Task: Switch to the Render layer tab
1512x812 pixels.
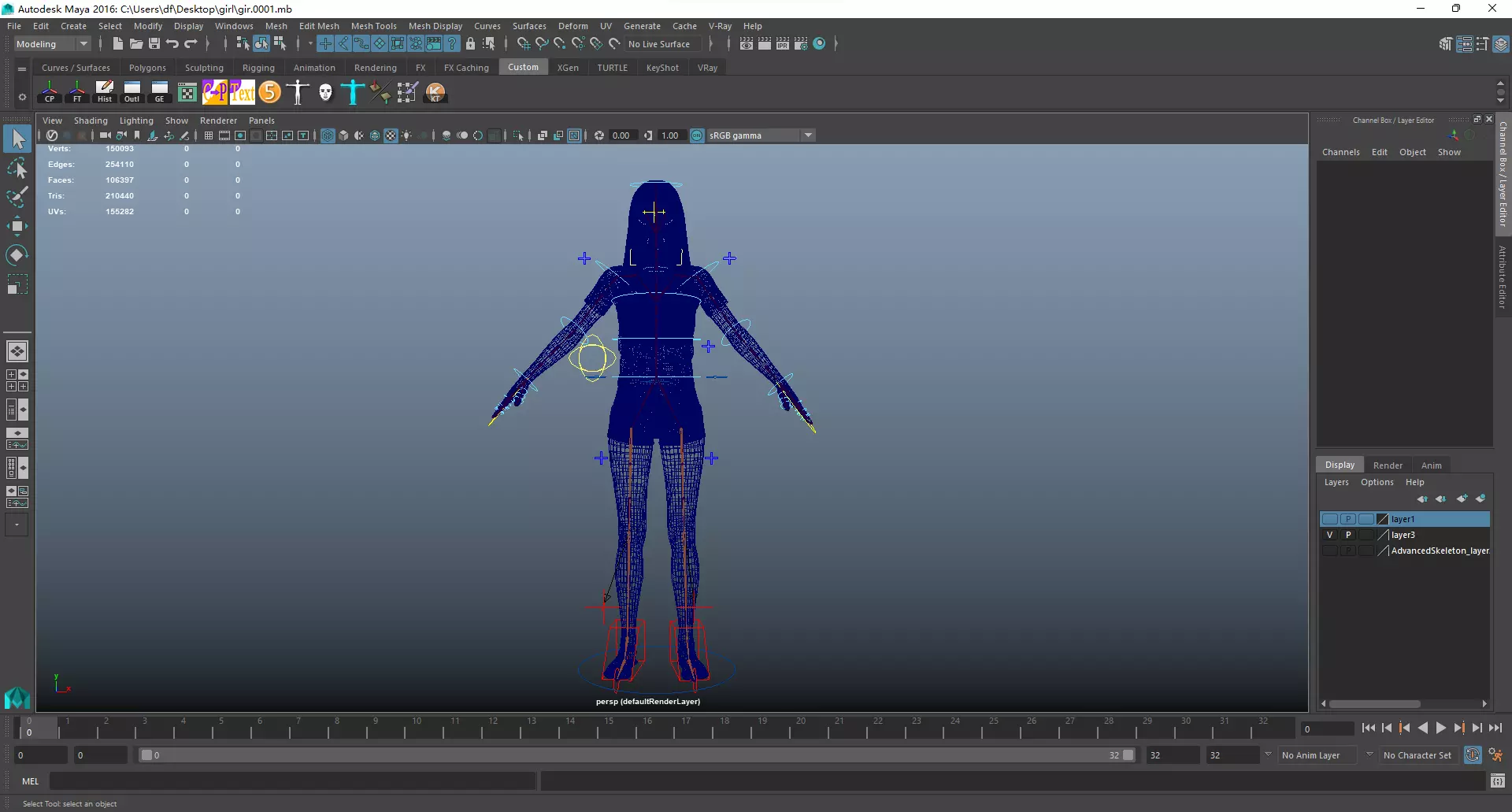Action: 1388,465
